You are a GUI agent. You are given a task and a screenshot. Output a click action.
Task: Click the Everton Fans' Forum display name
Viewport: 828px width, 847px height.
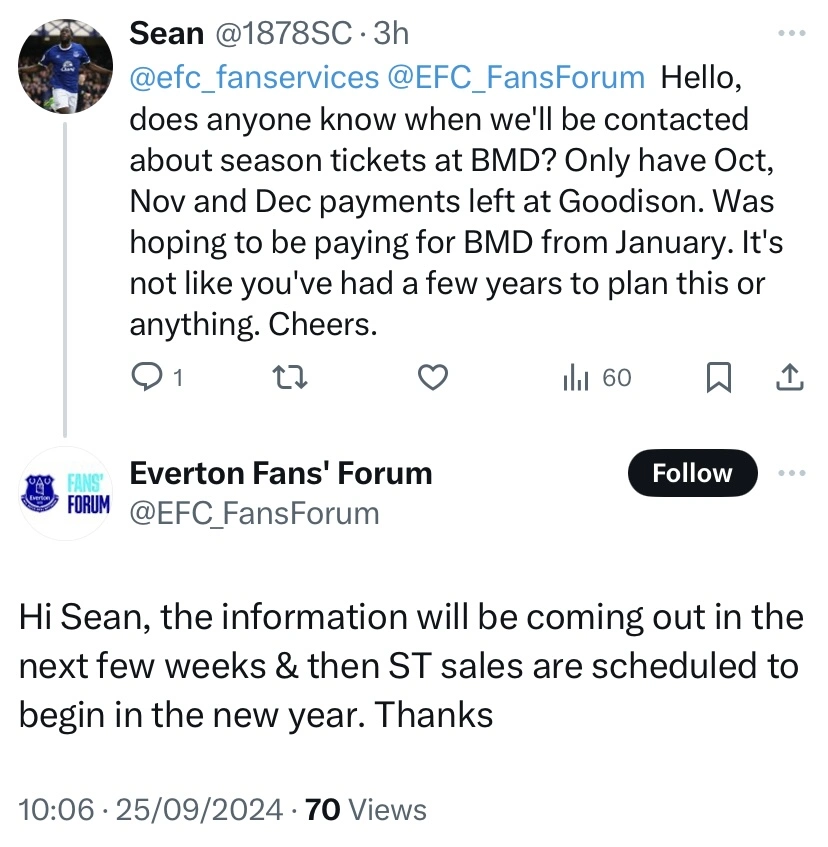pyautogui.click(x=281, y=473)
